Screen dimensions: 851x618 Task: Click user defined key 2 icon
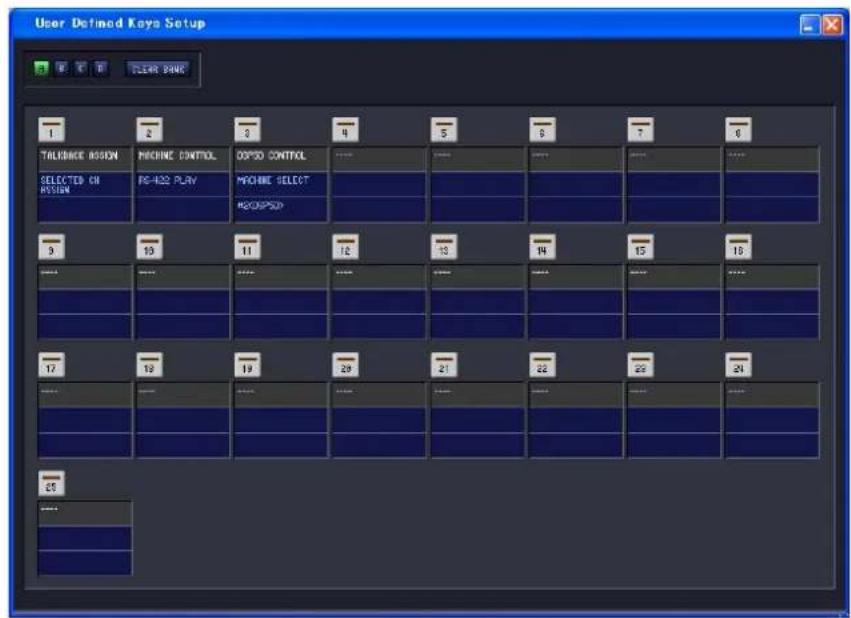point(149,130)
